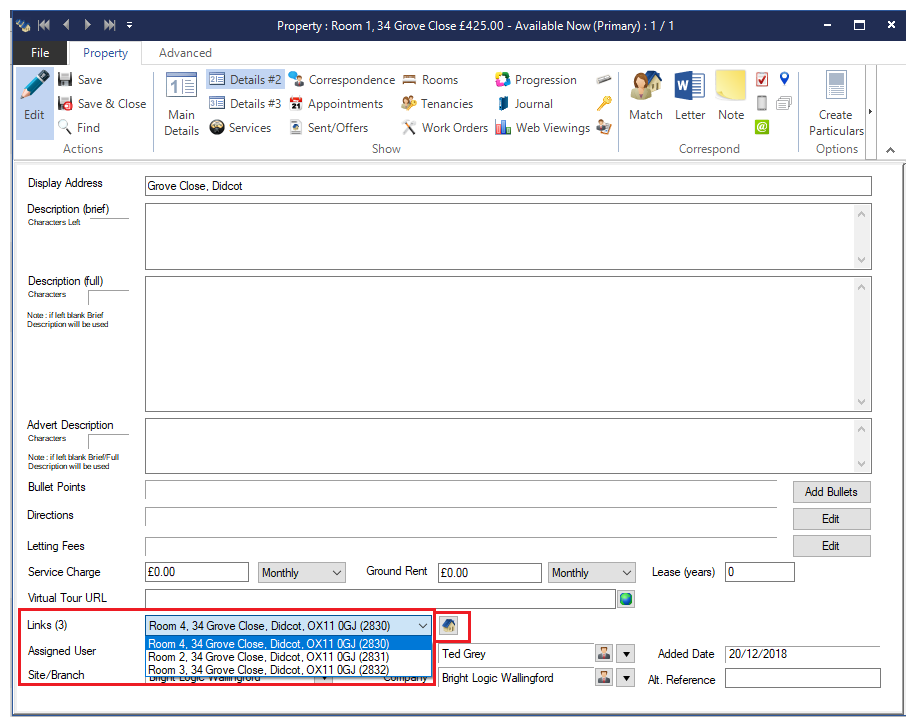This screenshot has width=916, height=727.
Task: Select Room 2, 34 Grove Close link
Action: click(269, 656)
